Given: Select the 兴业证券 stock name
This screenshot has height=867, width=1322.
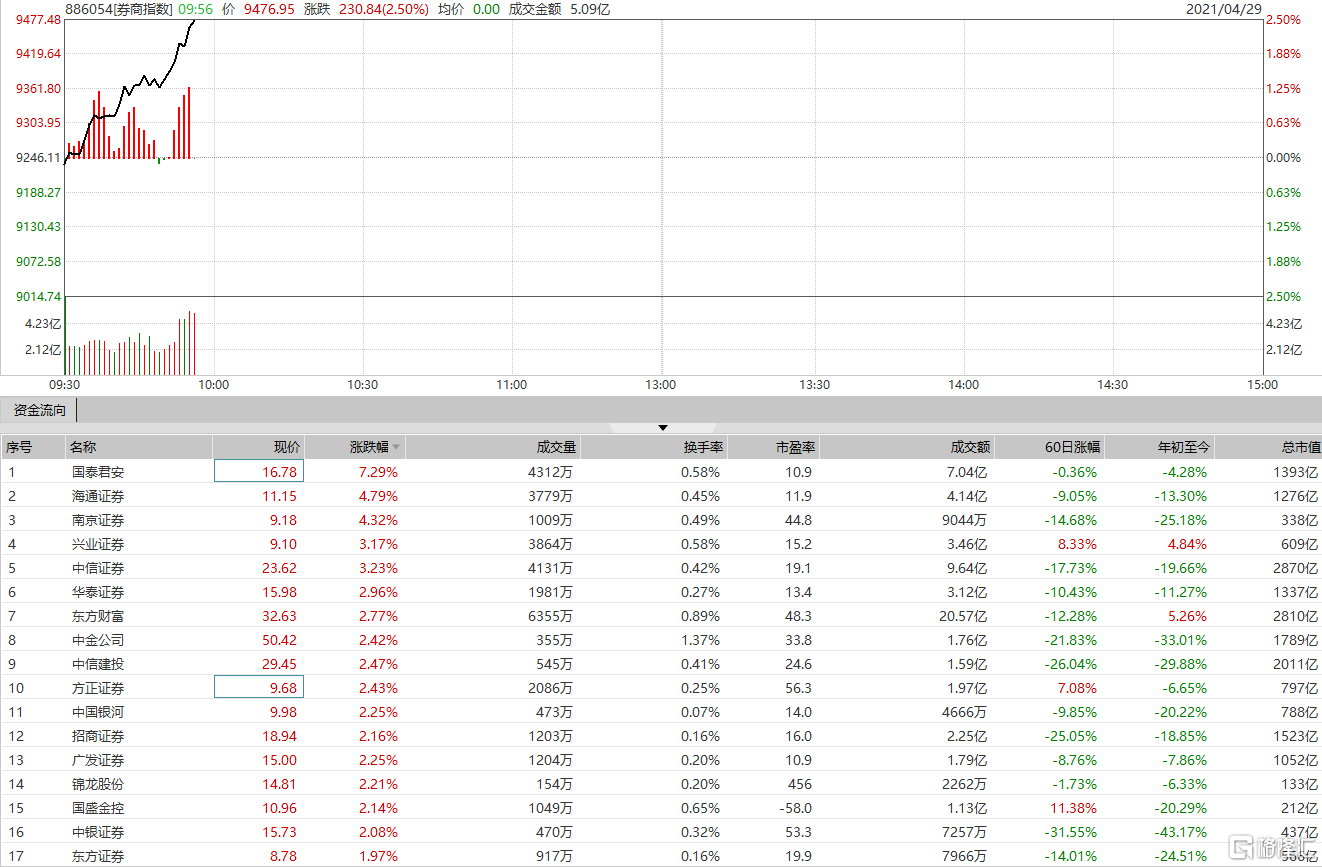Looking at the screenshot, I should pos(98,544).
